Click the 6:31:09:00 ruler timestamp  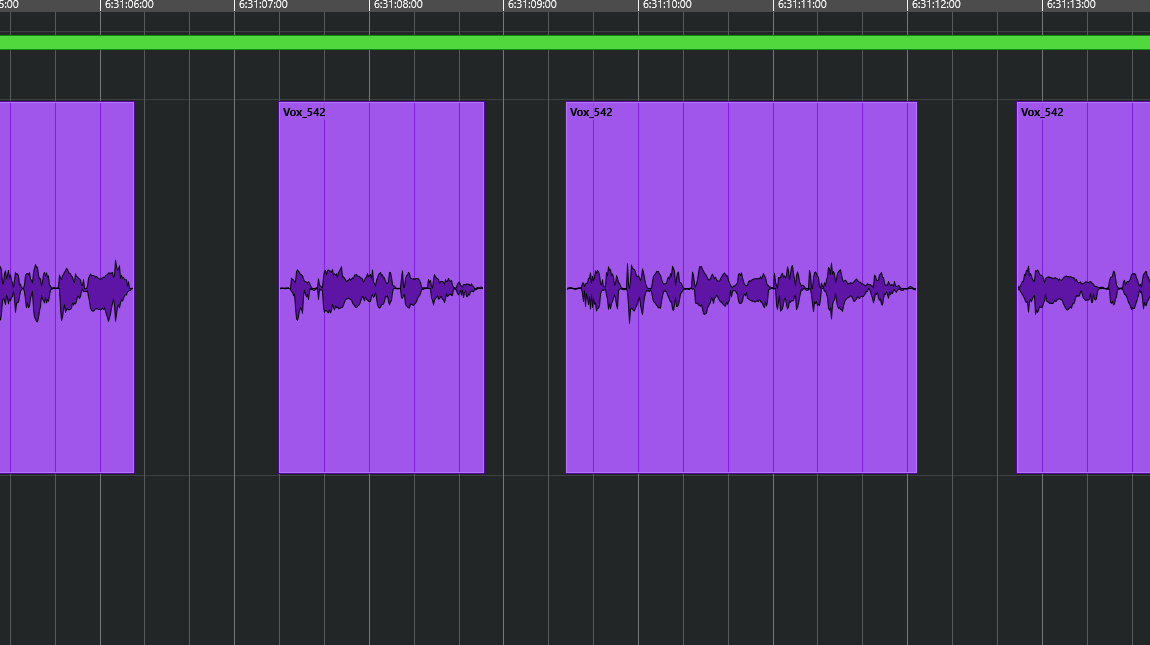tap(532, 4)
